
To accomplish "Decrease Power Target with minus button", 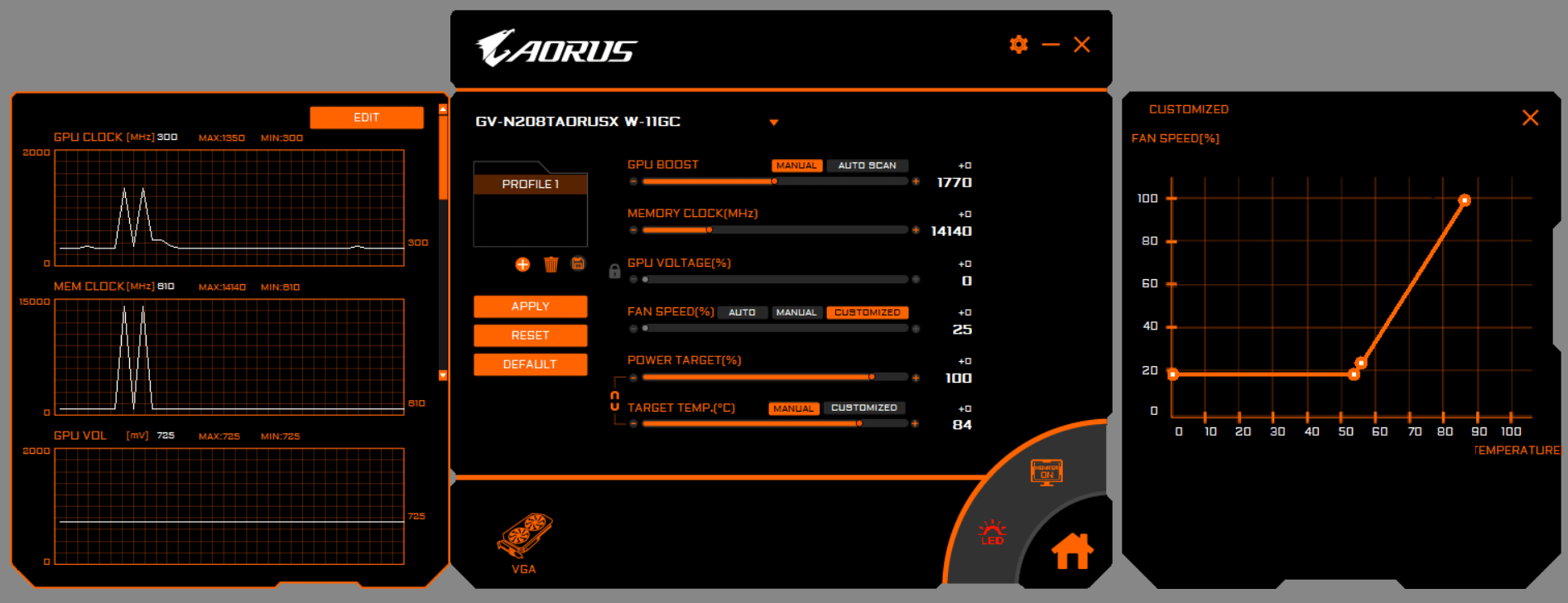I will [x=633, y=378].
